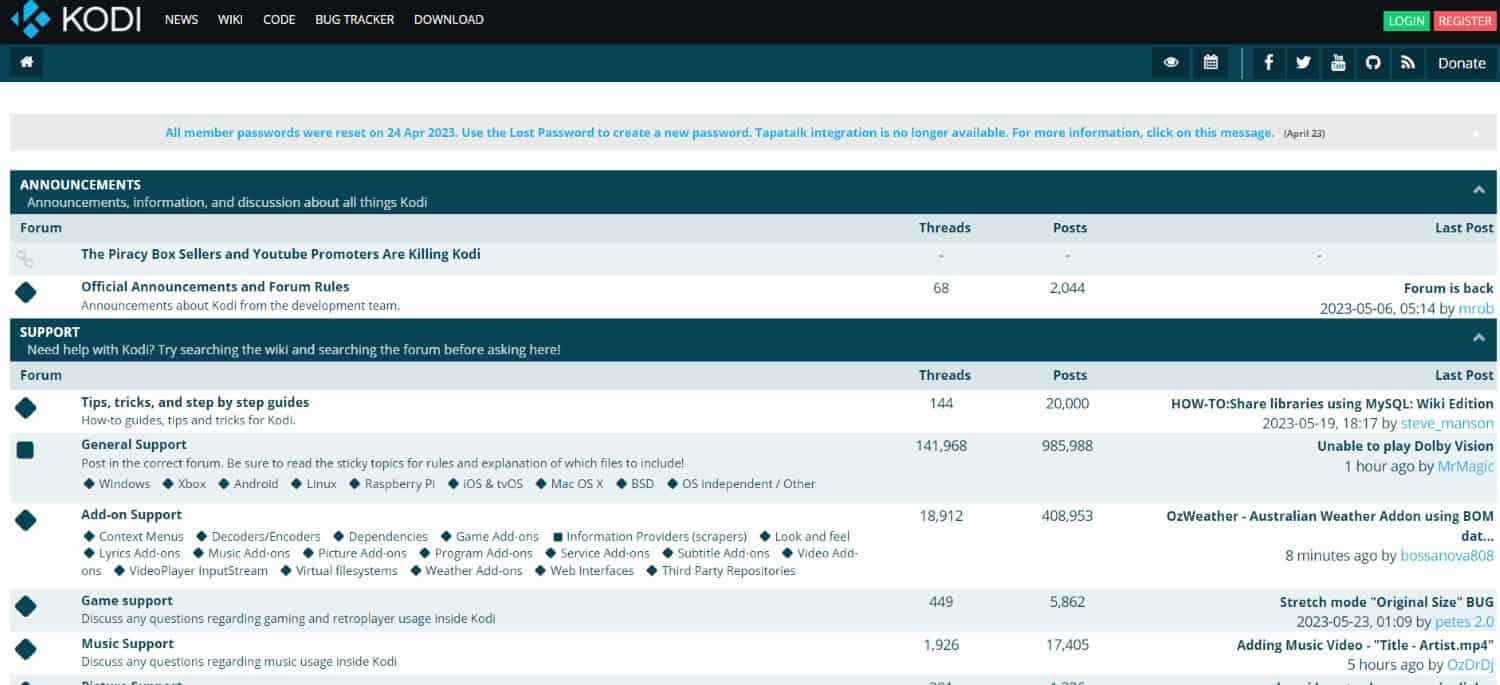Collapse the Support category
This screenshot has height=685, width=1500.
[x=1478, y=338]
